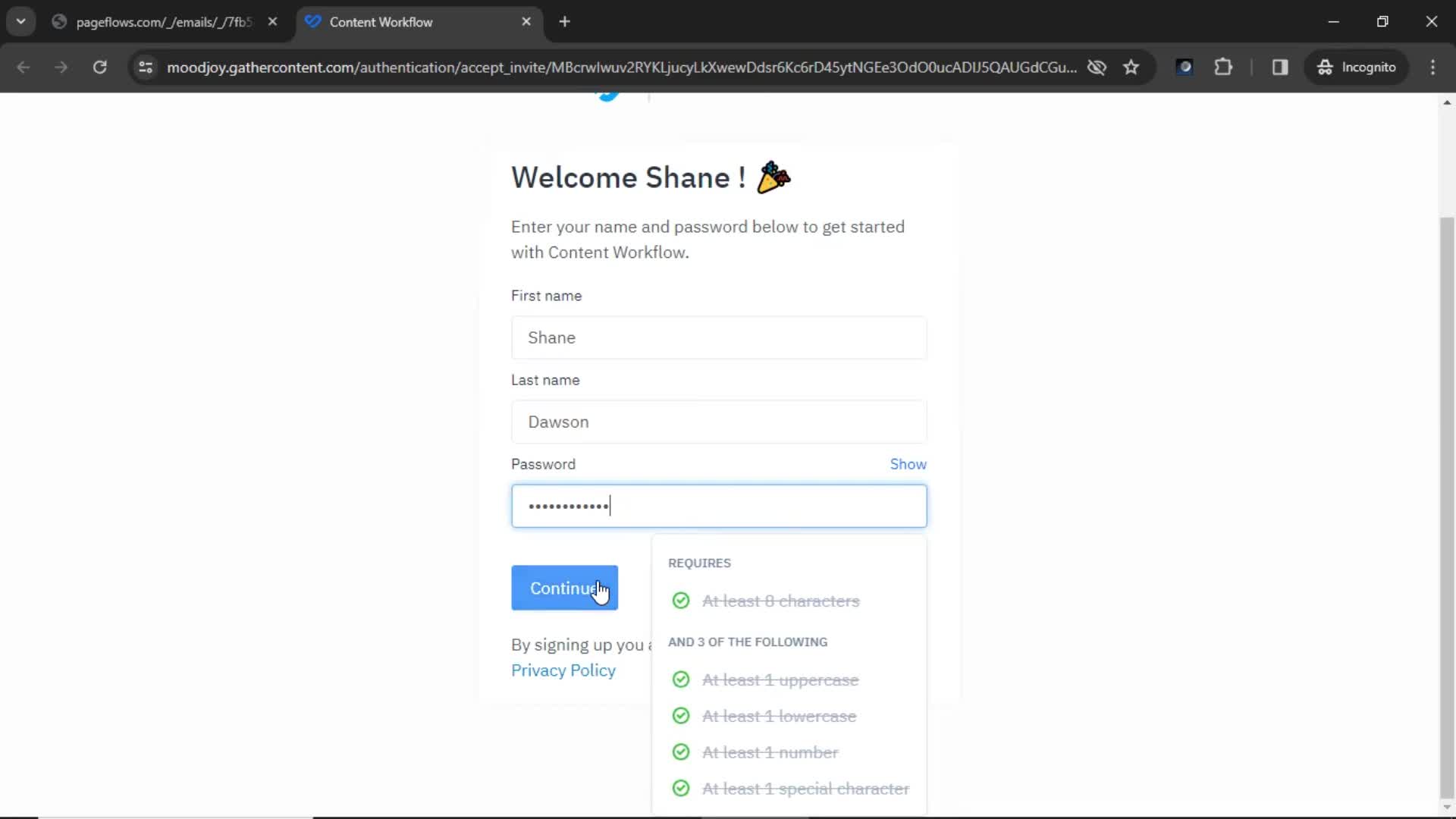1456x819 pixels.
Task: Close the Content Workflow tab
Action: 526,22
